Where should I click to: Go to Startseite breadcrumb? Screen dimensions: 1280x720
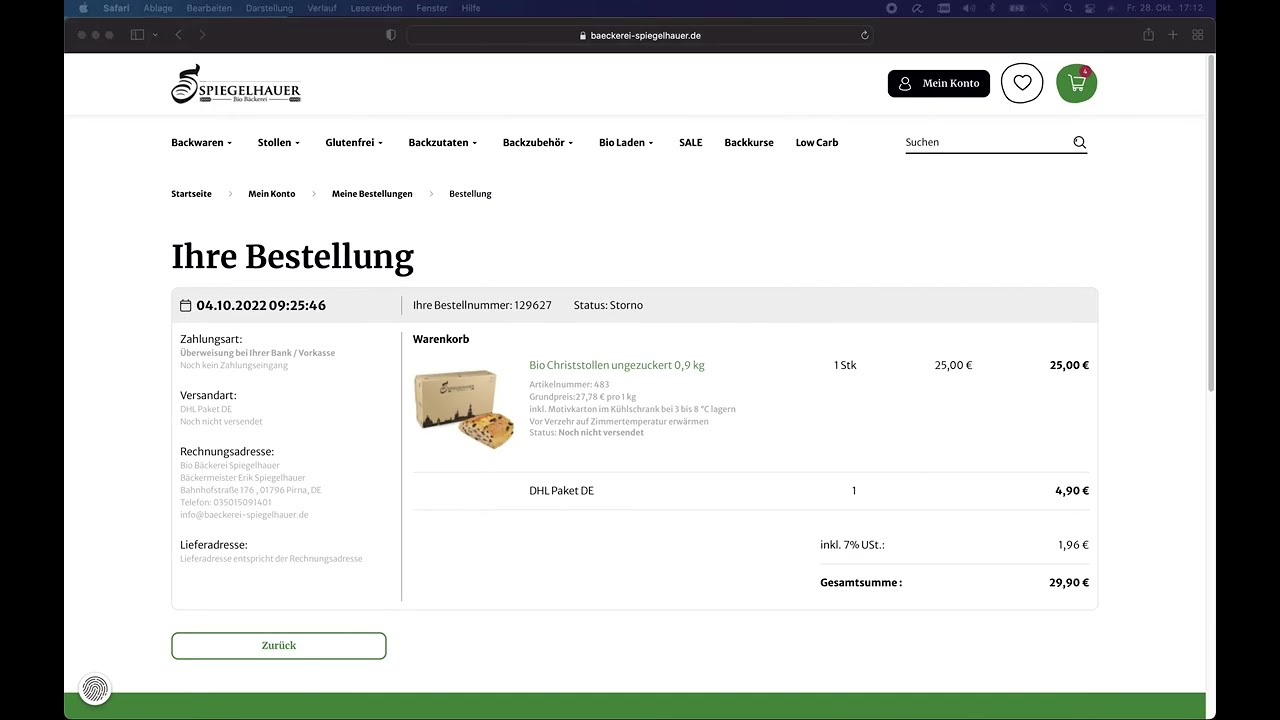191,194
